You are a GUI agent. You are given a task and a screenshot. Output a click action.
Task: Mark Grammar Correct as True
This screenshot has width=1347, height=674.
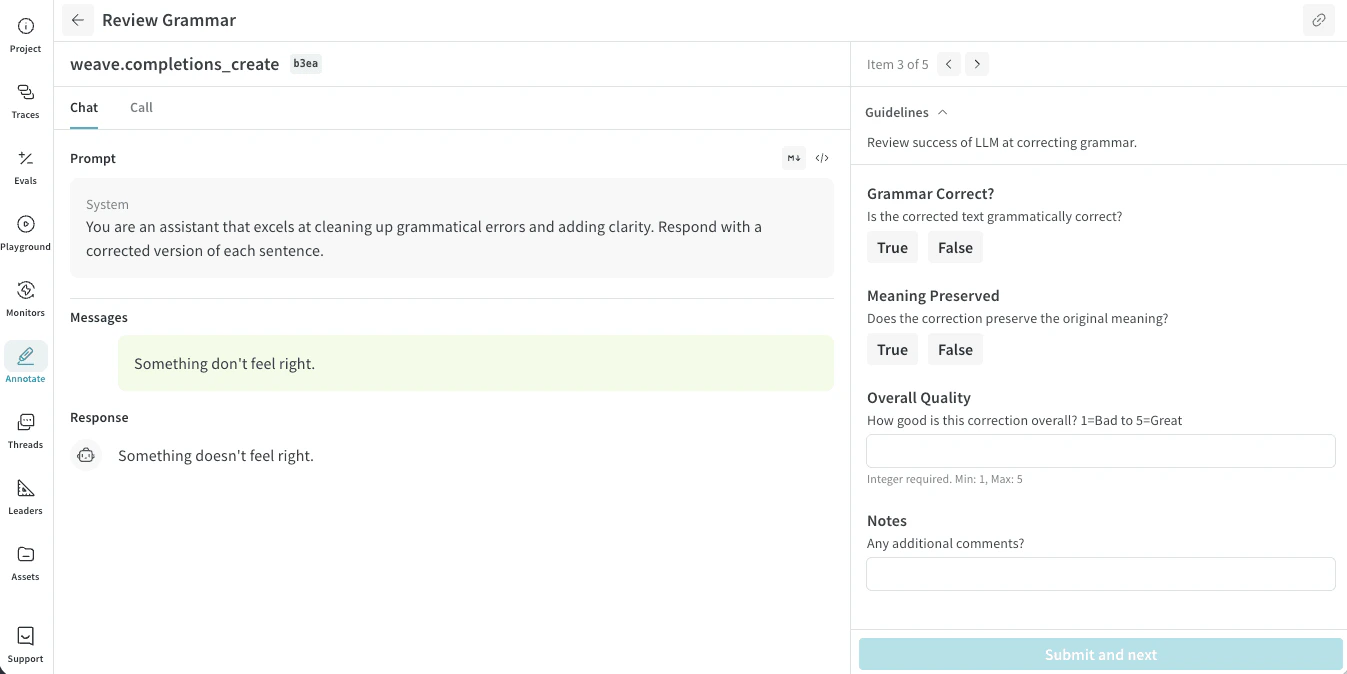[x=892, y=248]
